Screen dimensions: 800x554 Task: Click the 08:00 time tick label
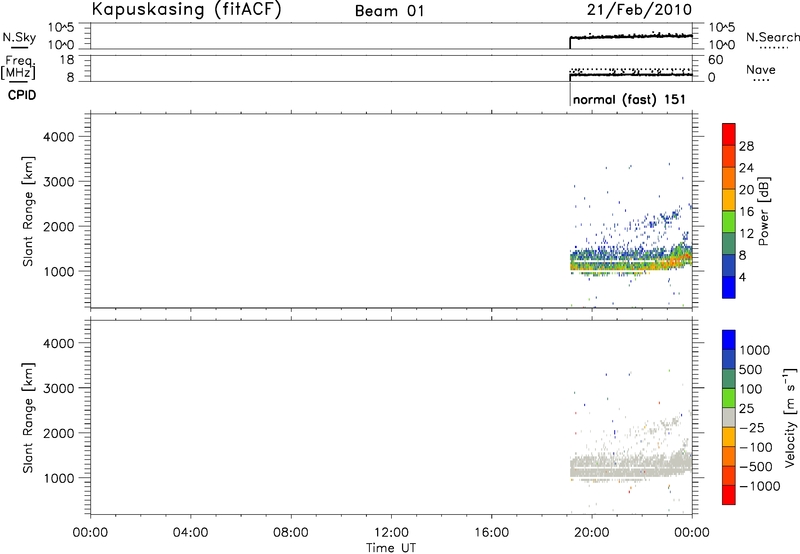click(x=290, y=533)
